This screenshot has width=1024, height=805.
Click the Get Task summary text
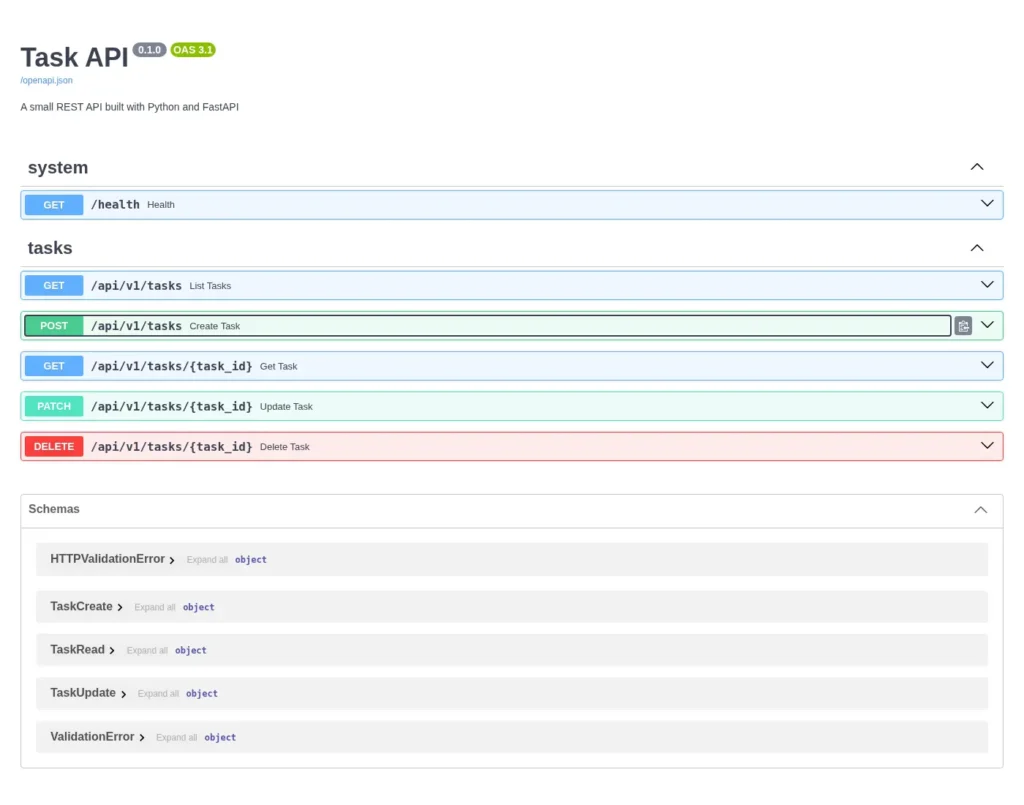click(x=278, y=366)
